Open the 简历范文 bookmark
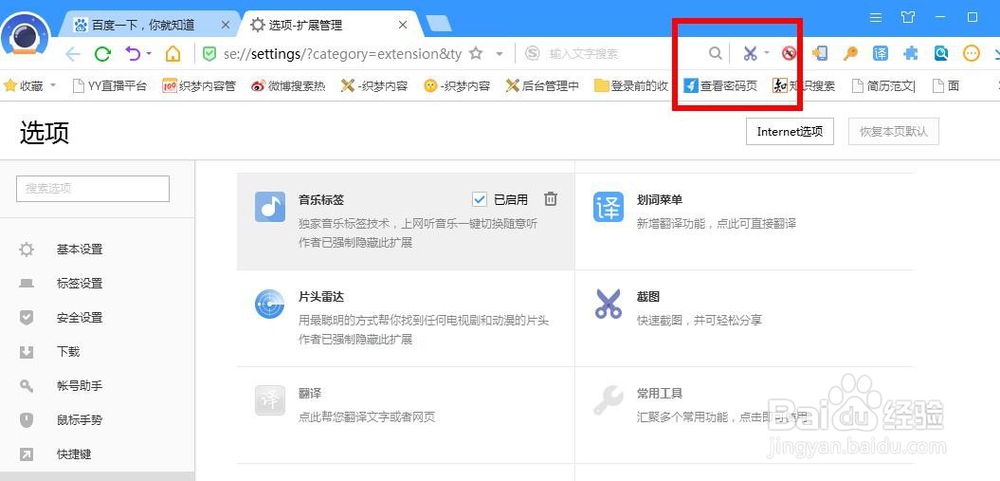This screenshot has width=1000, height=481. [883, 85]
